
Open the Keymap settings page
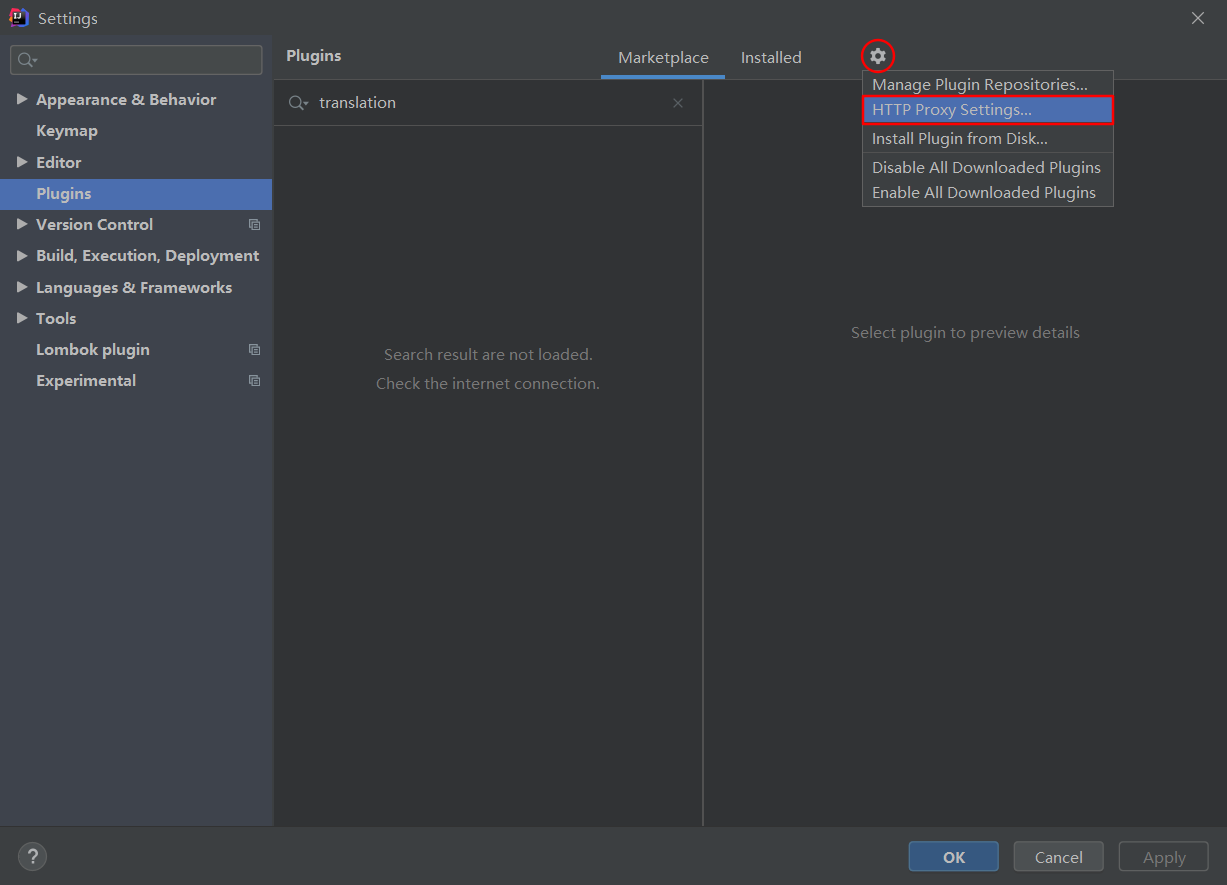coord(67,131)
